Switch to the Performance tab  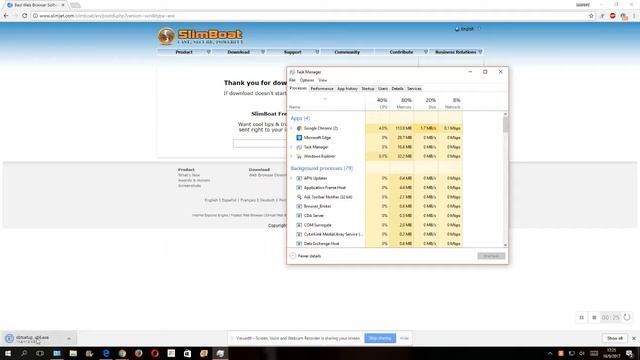(322, 89)
